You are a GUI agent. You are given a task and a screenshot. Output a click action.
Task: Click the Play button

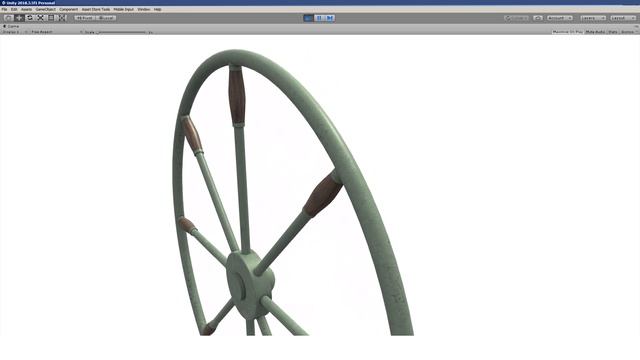[x=309, y=18]
